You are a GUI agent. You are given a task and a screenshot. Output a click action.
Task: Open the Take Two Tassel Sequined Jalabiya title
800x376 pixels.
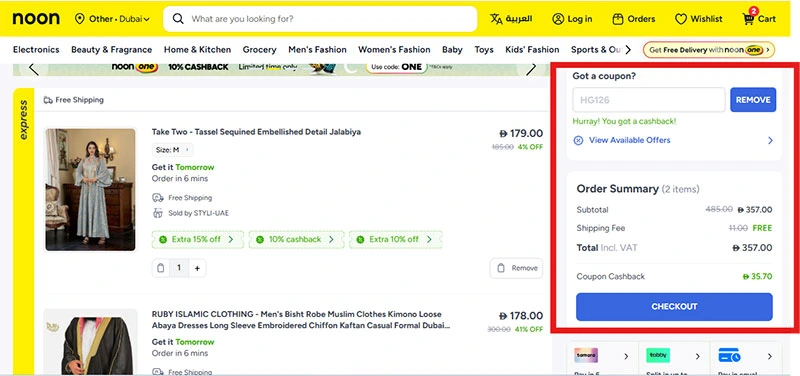(256, 132)
